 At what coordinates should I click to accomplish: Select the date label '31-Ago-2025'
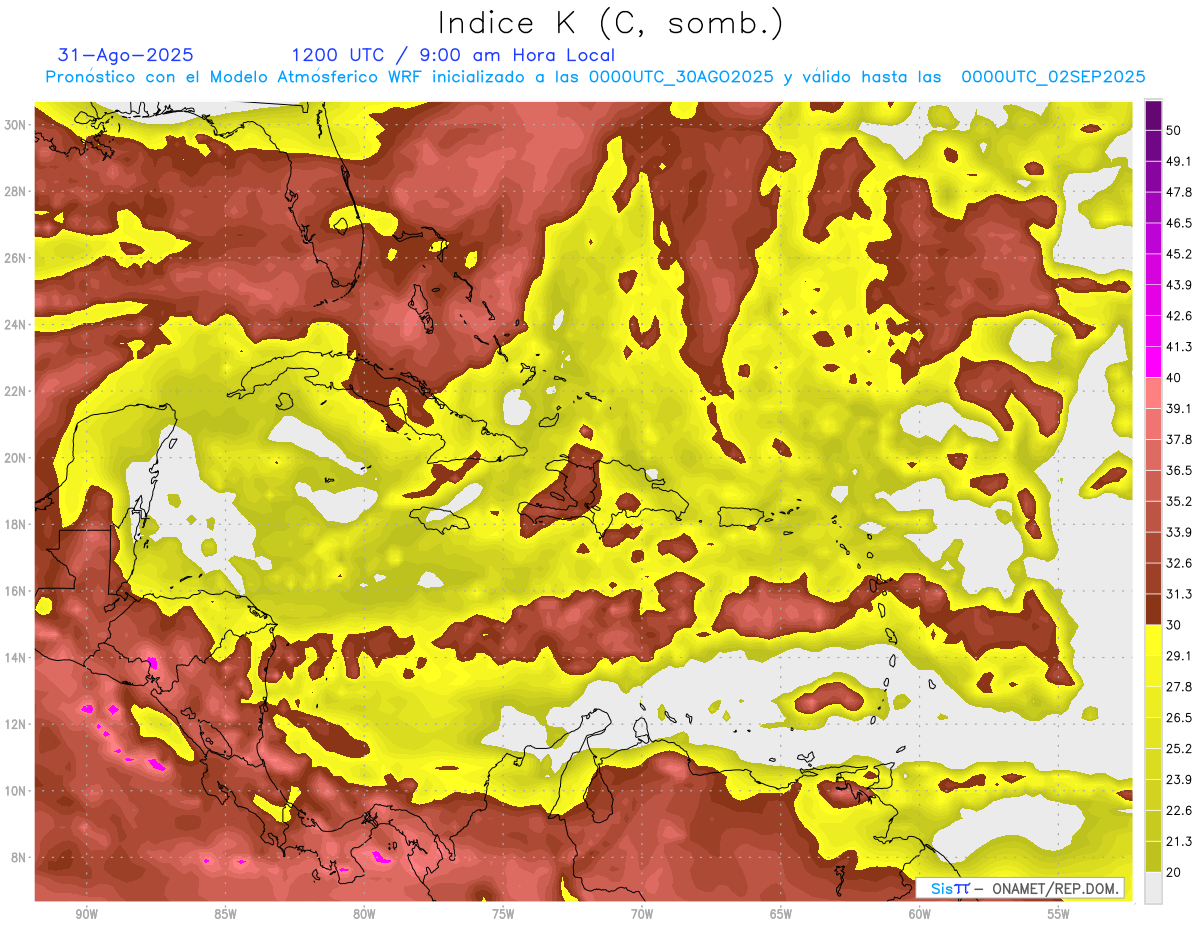126,55
